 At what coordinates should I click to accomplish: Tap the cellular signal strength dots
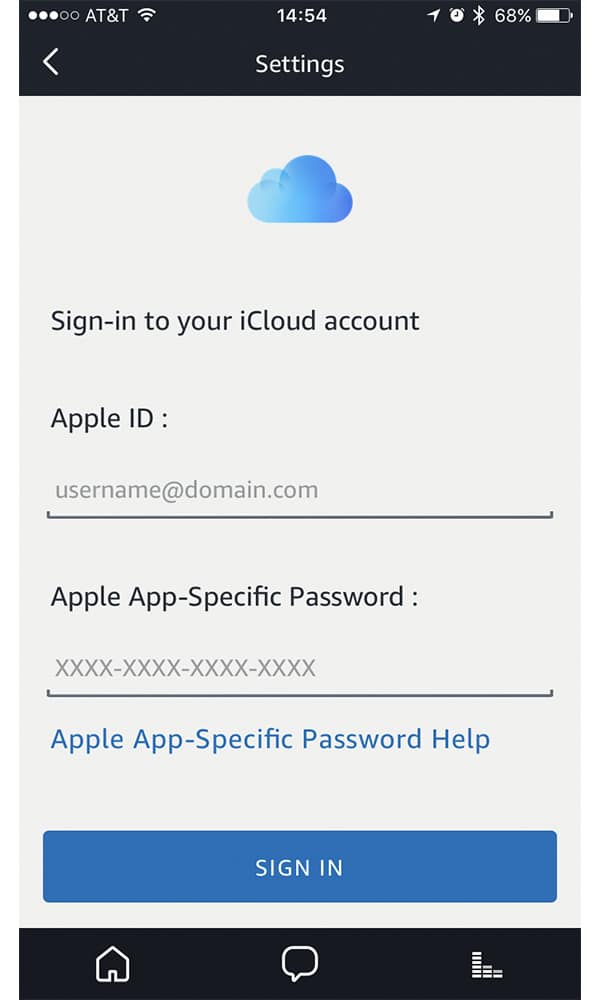point(56,16)
